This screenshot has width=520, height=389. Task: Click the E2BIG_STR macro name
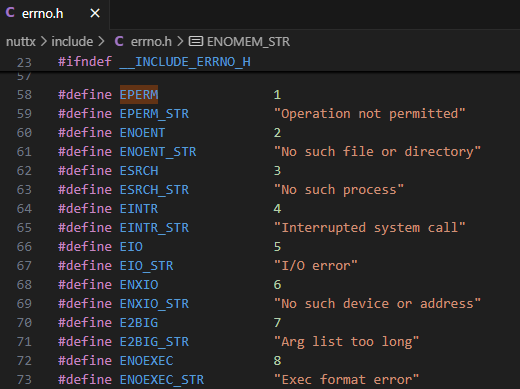[x=154, y=342]
